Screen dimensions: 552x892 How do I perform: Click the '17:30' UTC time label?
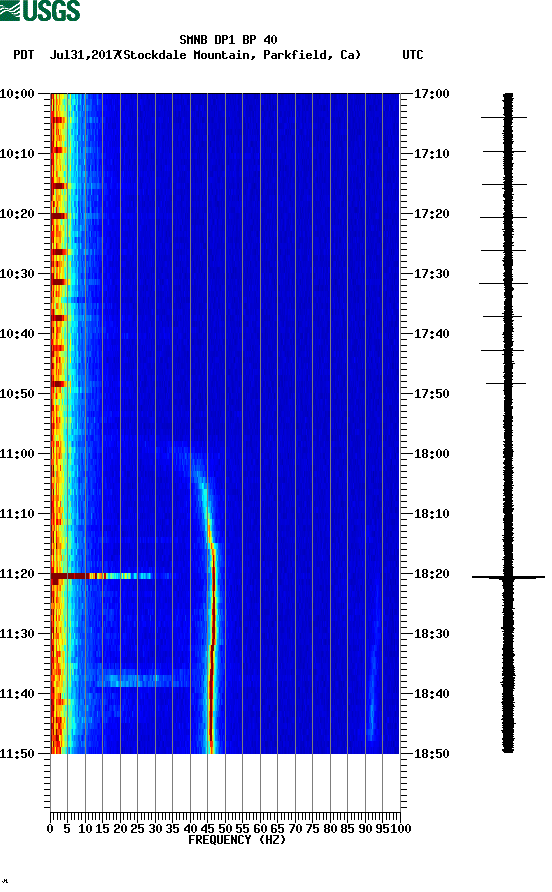[x=431, y=274]
